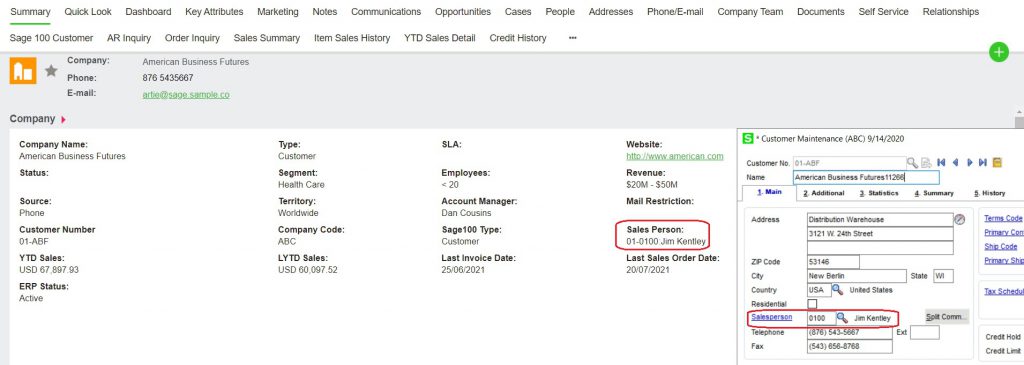Image resolution: width=1024 pixels, height=365 pixels.
Task: Switch to Self Service tab
Action: tap(883, 12)
